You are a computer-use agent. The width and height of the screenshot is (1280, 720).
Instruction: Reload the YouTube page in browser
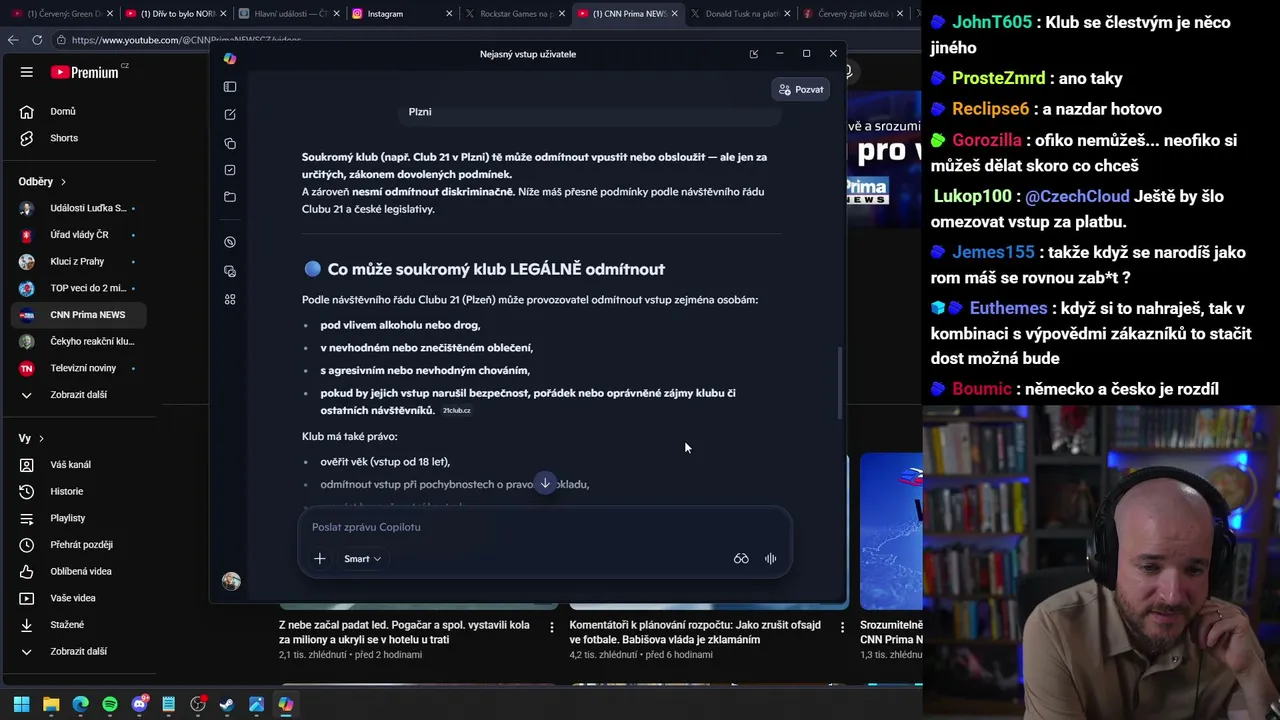click(x=37, y=40)
